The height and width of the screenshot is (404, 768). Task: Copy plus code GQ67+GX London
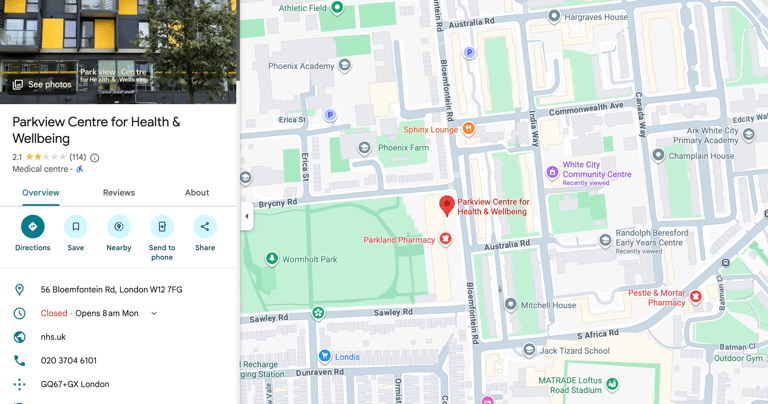[x=75, y=384]
